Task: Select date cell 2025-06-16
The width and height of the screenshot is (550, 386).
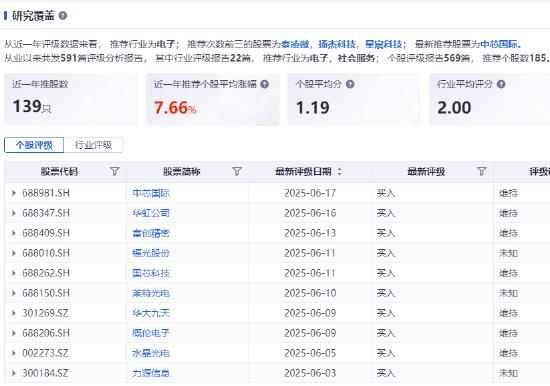Action: tap(310, 213)
